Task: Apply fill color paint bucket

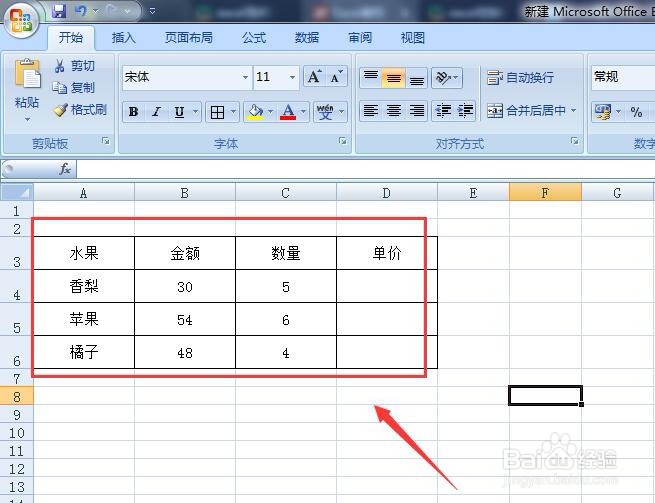Action: [255, 112]
